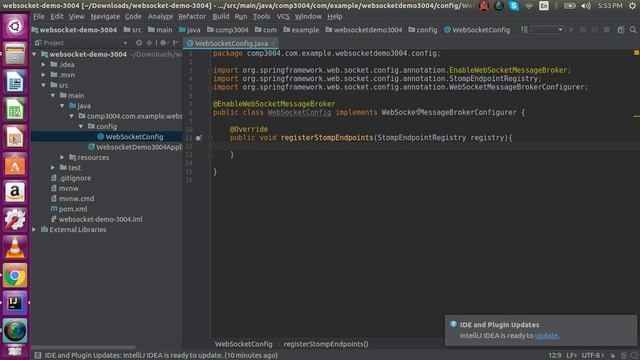Switch to IntelliJ IDEA in dock
The image size is (640, 360).
pos(15,303)
